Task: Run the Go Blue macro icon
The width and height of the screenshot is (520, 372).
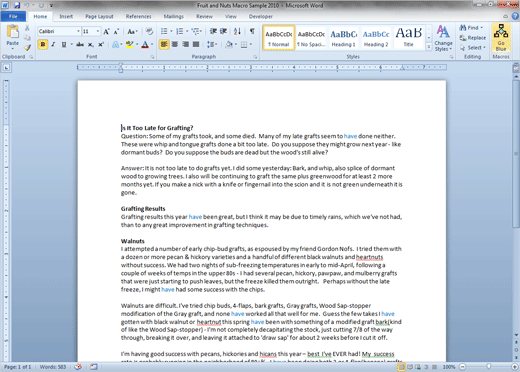Action: tap(501, 38)
